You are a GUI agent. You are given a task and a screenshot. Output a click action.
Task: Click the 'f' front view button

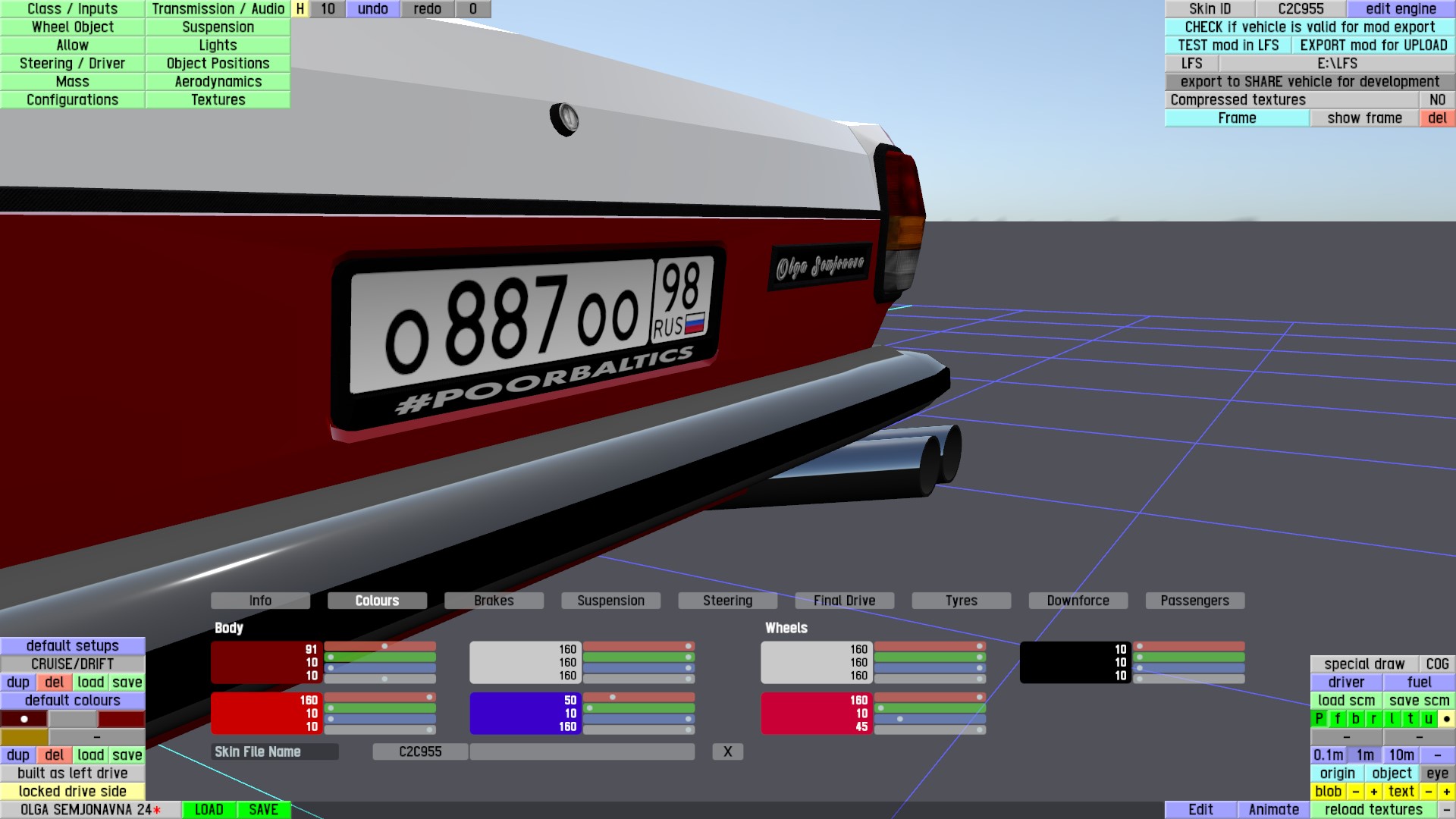click(1337, 718)
